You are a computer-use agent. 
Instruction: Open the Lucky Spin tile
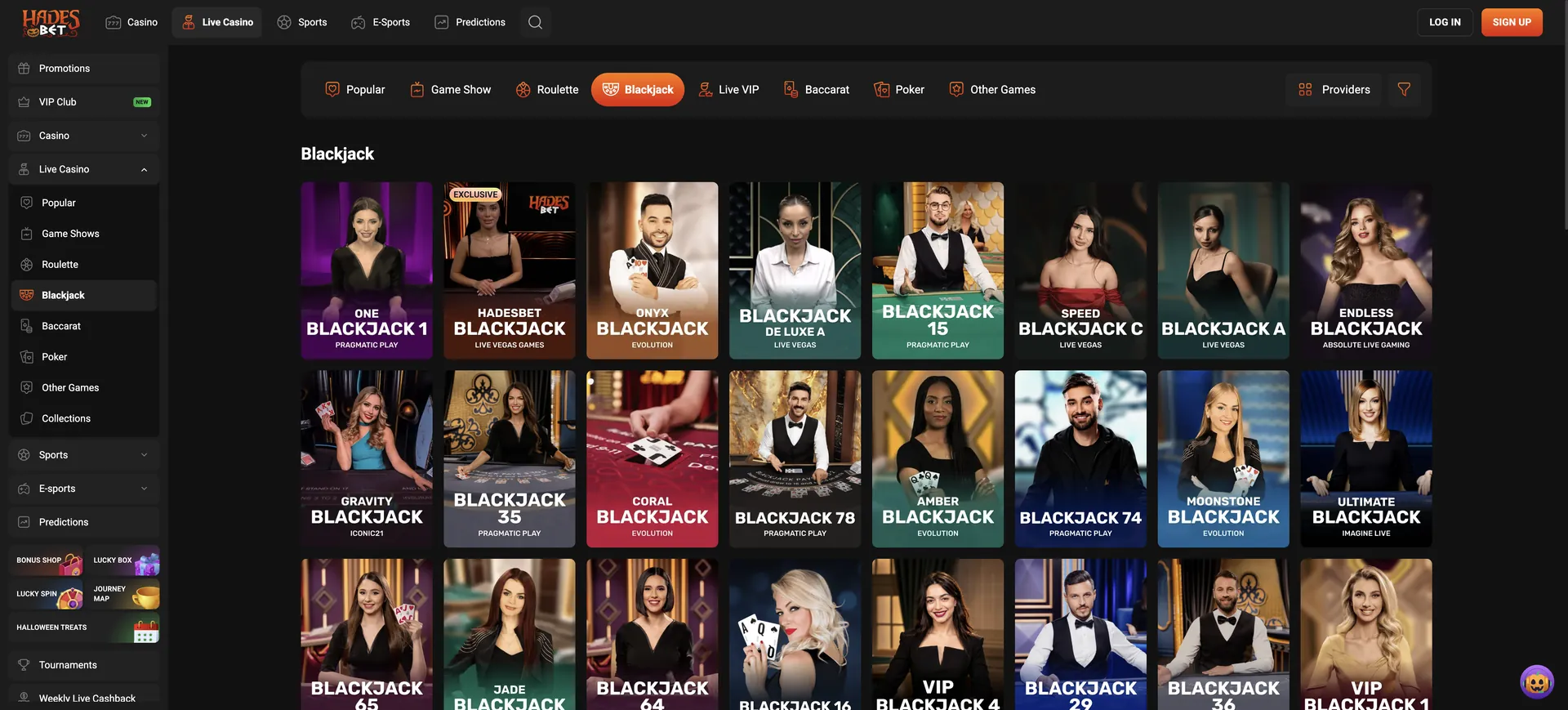pyautogui.click(x=47, y=594)
